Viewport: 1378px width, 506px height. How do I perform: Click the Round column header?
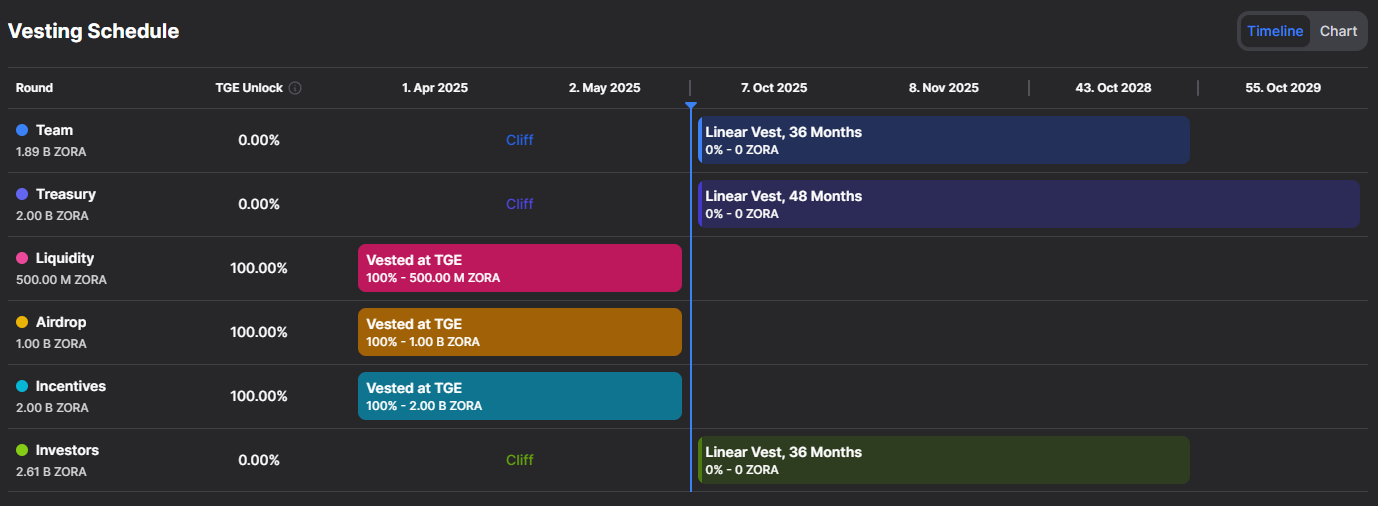tap(35, 88)
